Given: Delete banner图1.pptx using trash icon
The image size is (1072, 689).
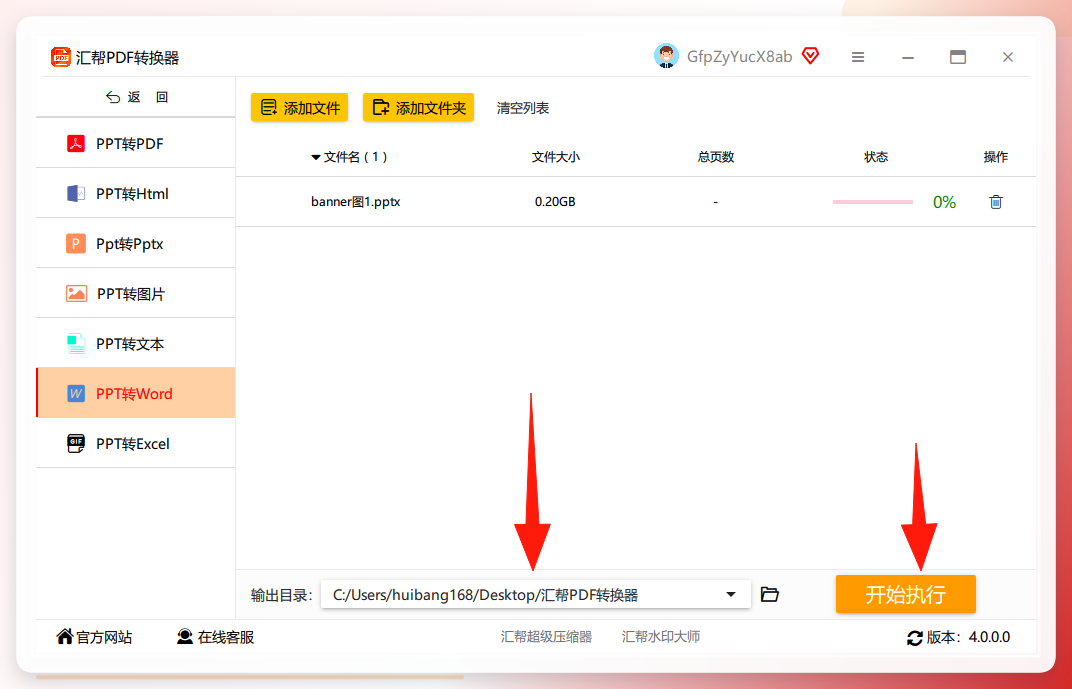Looking at the screenshot, I should 996,202.
